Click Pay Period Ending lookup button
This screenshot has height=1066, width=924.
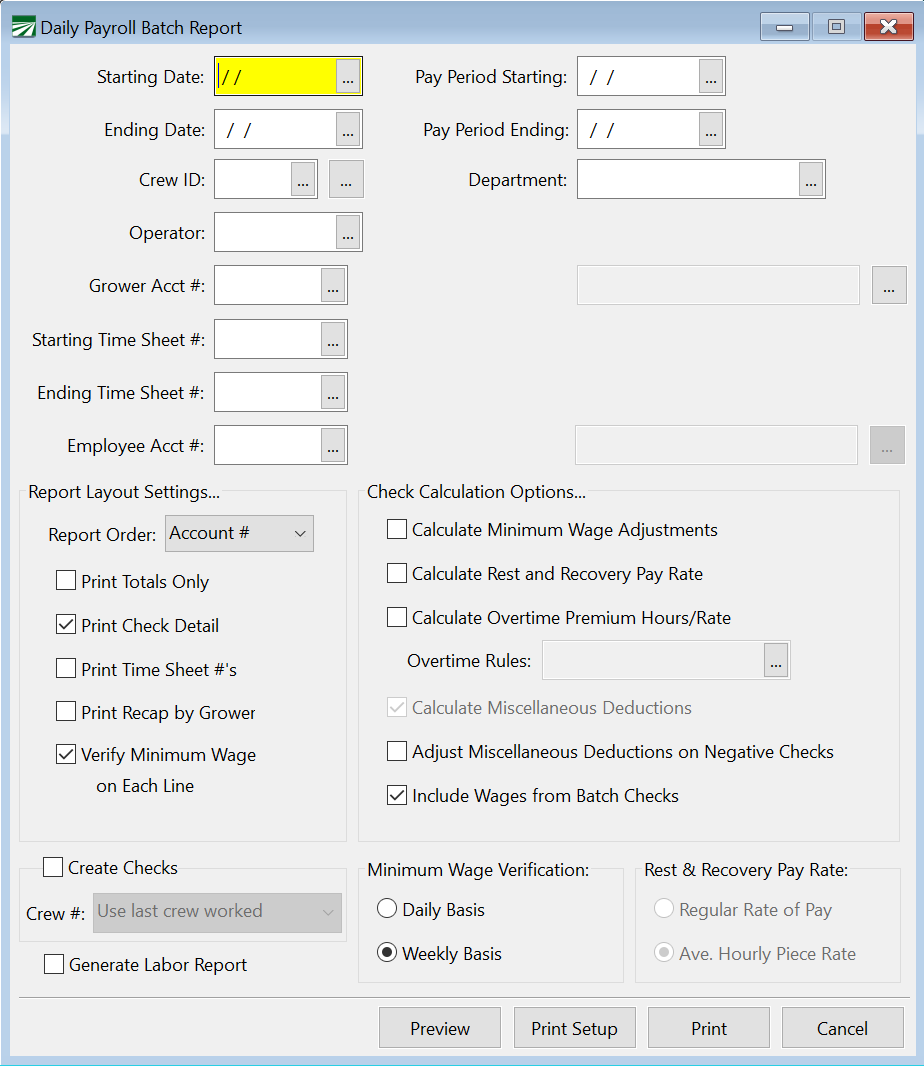tap(710, 130)
